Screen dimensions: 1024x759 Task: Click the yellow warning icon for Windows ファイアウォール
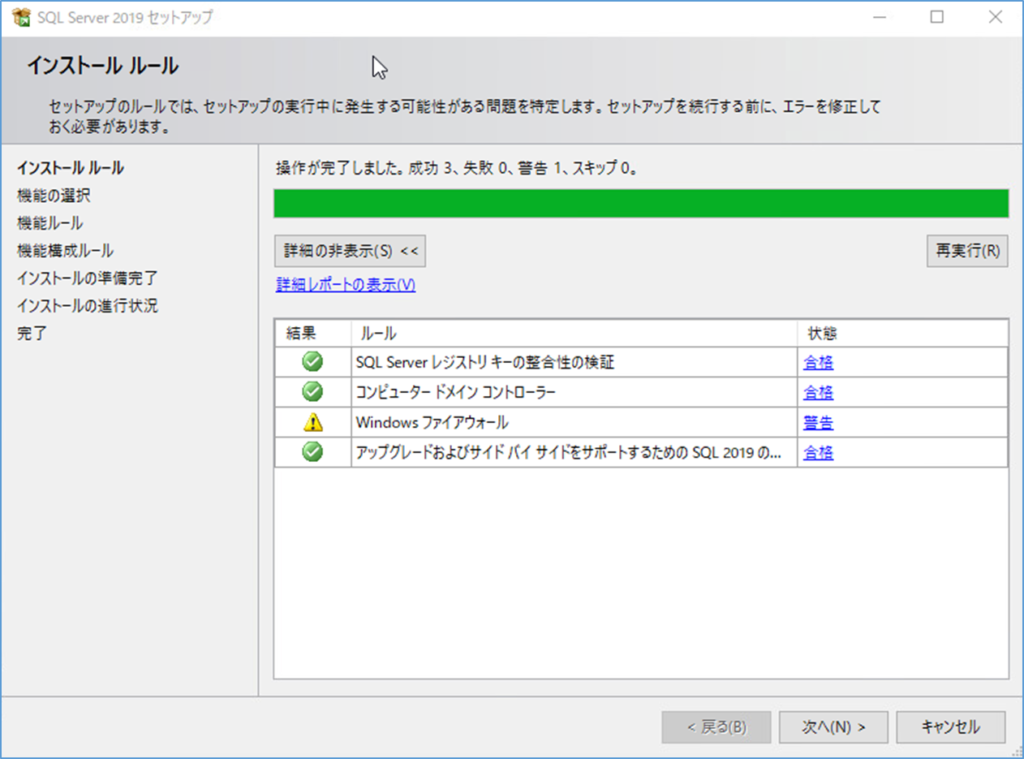coord(313,422)
